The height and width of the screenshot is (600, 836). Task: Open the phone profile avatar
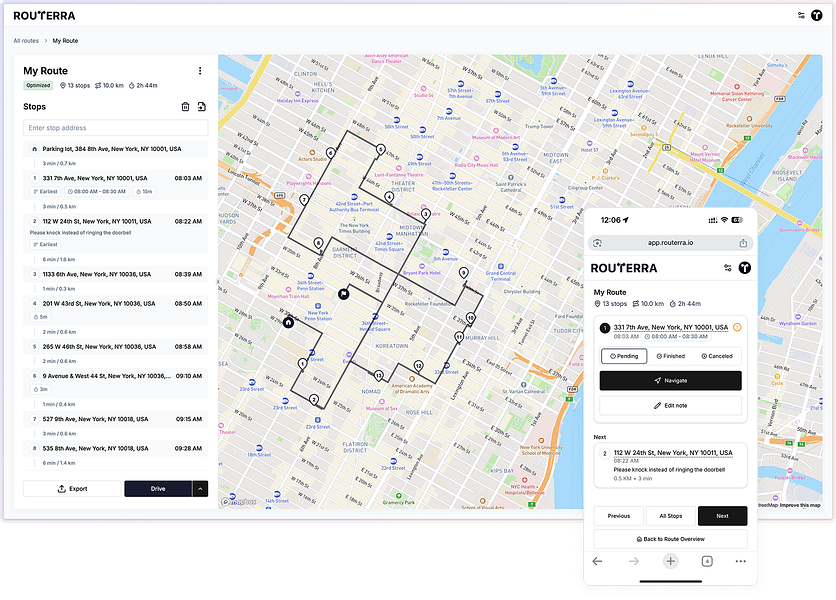click(x=744, y=268)
